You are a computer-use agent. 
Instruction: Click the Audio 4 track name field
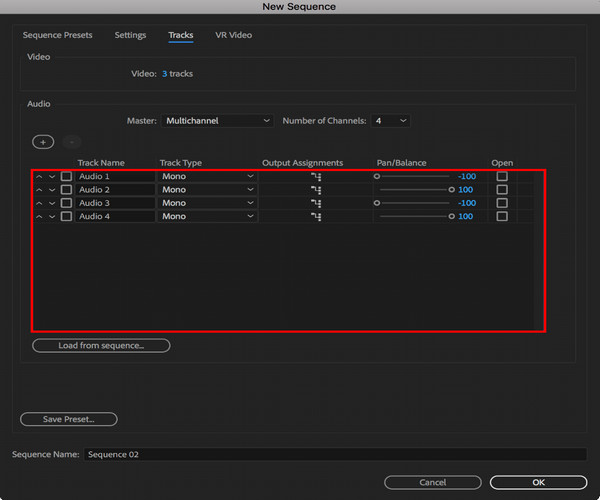pyautogui.click(x=115, y=217)
